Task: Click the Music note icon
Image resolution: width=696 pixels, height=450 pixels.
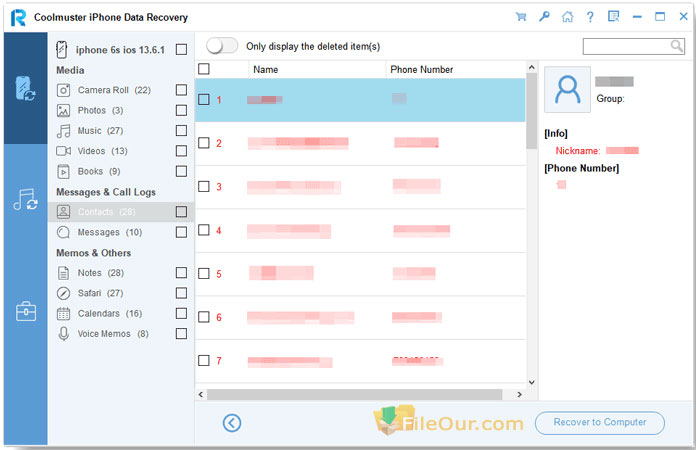Action: pyautogui.click(x=63, y=131)
